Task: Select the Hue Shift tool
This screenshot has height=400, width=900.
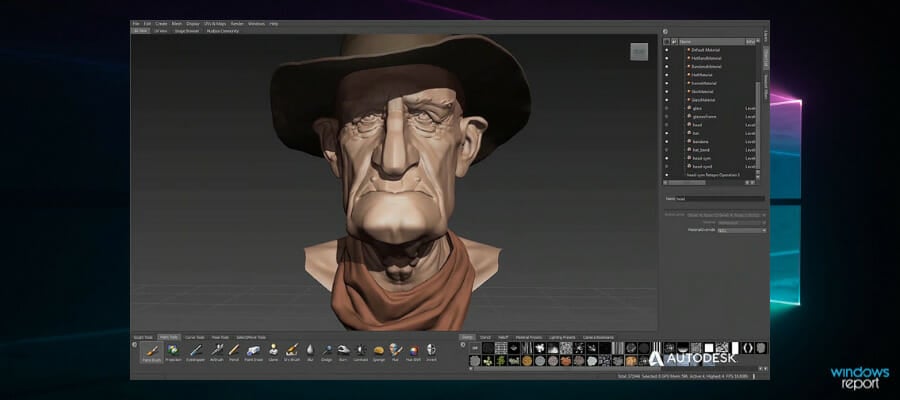Action: tap(413, 352)
